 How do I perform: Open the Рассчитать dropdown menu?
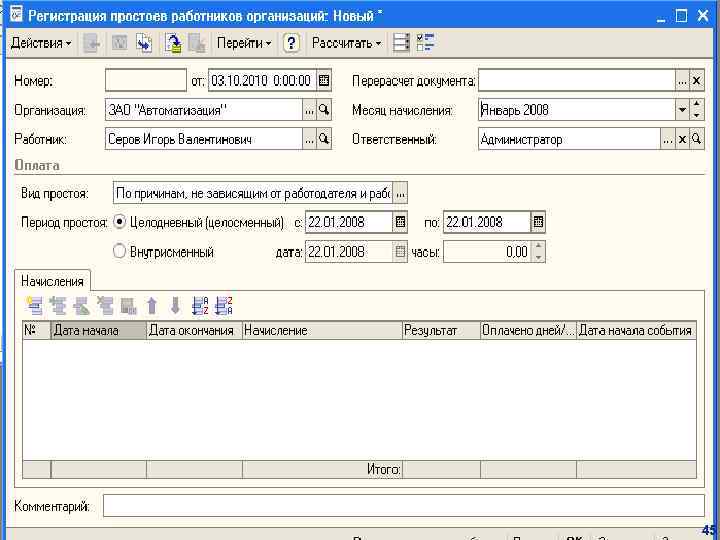346,43
